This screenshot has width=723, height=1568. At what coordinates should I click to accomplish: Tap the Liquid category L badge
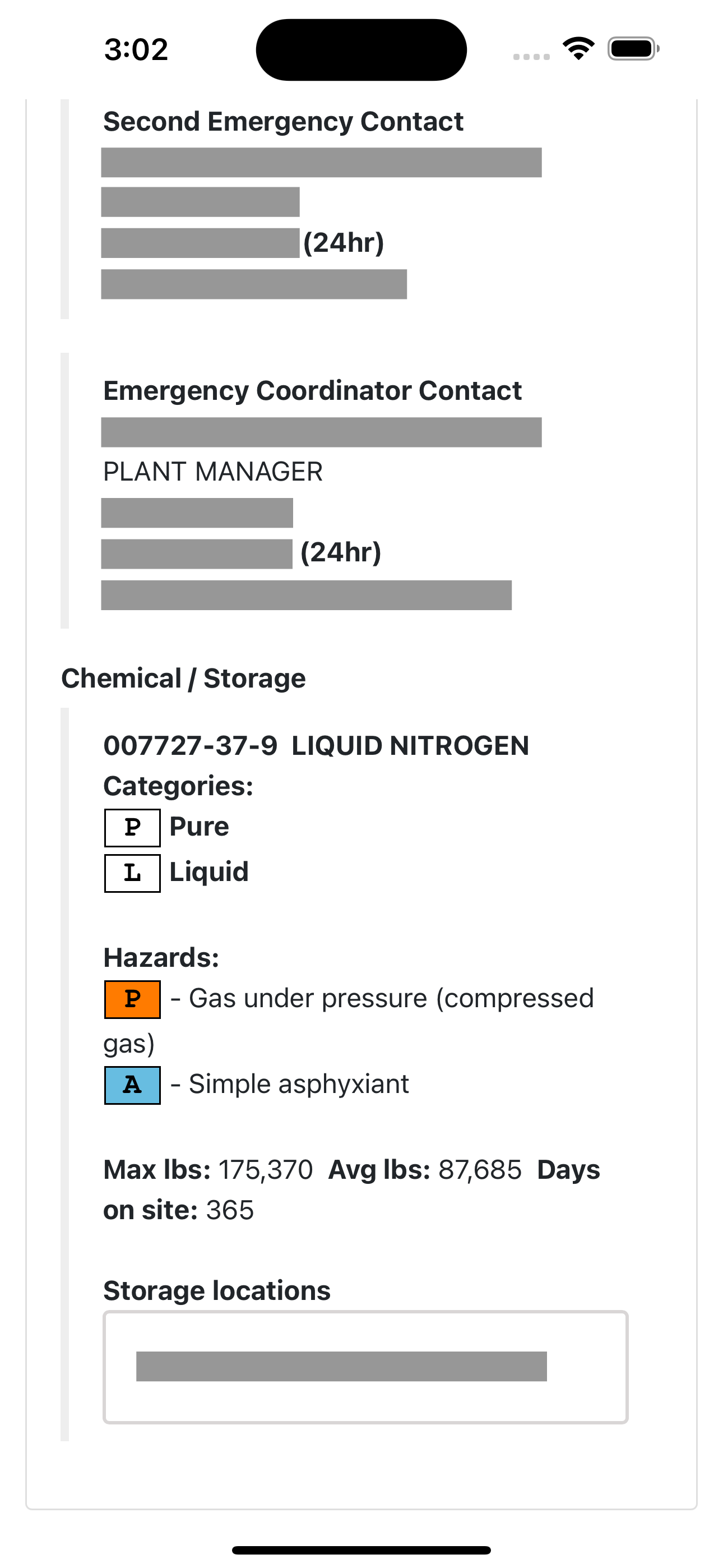(132, 873)
